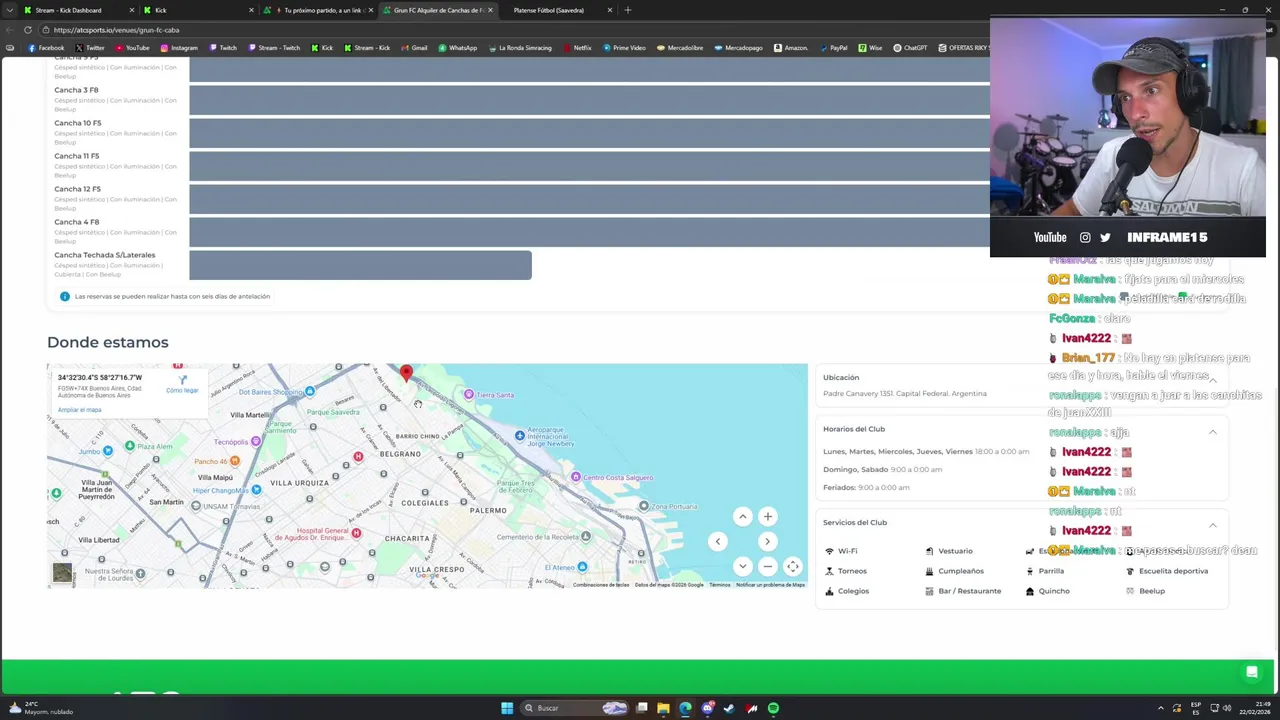Click the Tierra Santa map marker
The height and width of the screenshot is (720, 1280).
468,394
